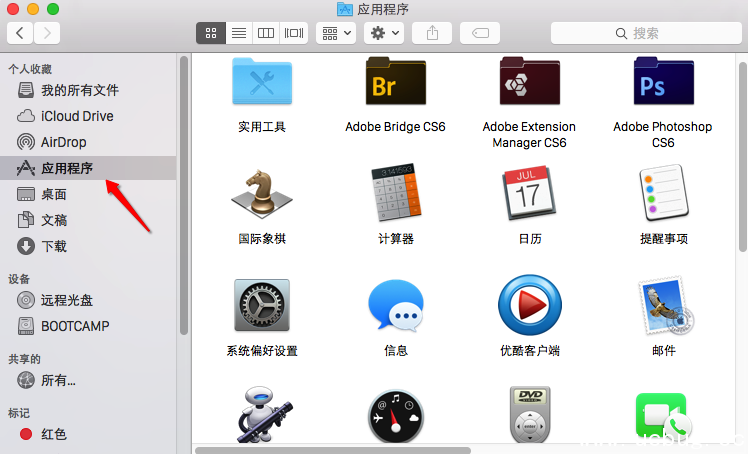Select 应用程序 in the sidebar
Image resolution: width=748 pixels, height=454 pixels.
tap(88, 168)
